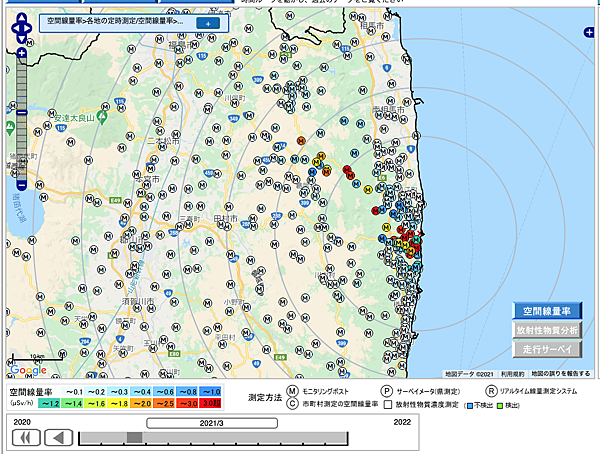Tick the 放射性物質濃度測定 checkbox in the legend
Viewport: 600px width, 454px height.
click(x=388, y=405)
